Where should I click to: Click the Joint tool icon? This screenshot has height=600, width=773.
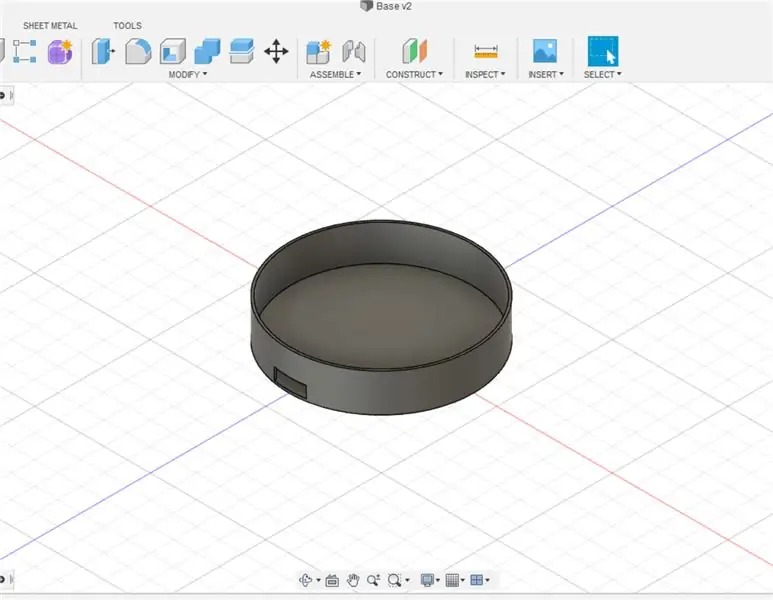pos(353,51)
